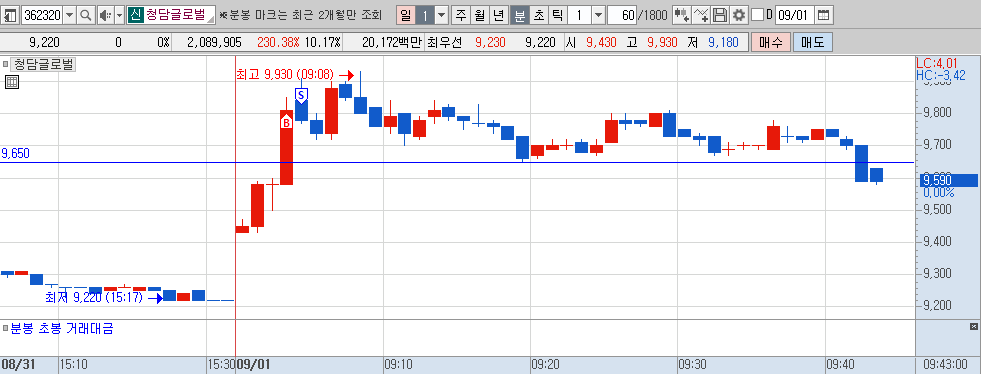The height and width of the screenshot is (374, 981).
Task: Save the chart settings with the floppy icon
Action: pos(720,15)
